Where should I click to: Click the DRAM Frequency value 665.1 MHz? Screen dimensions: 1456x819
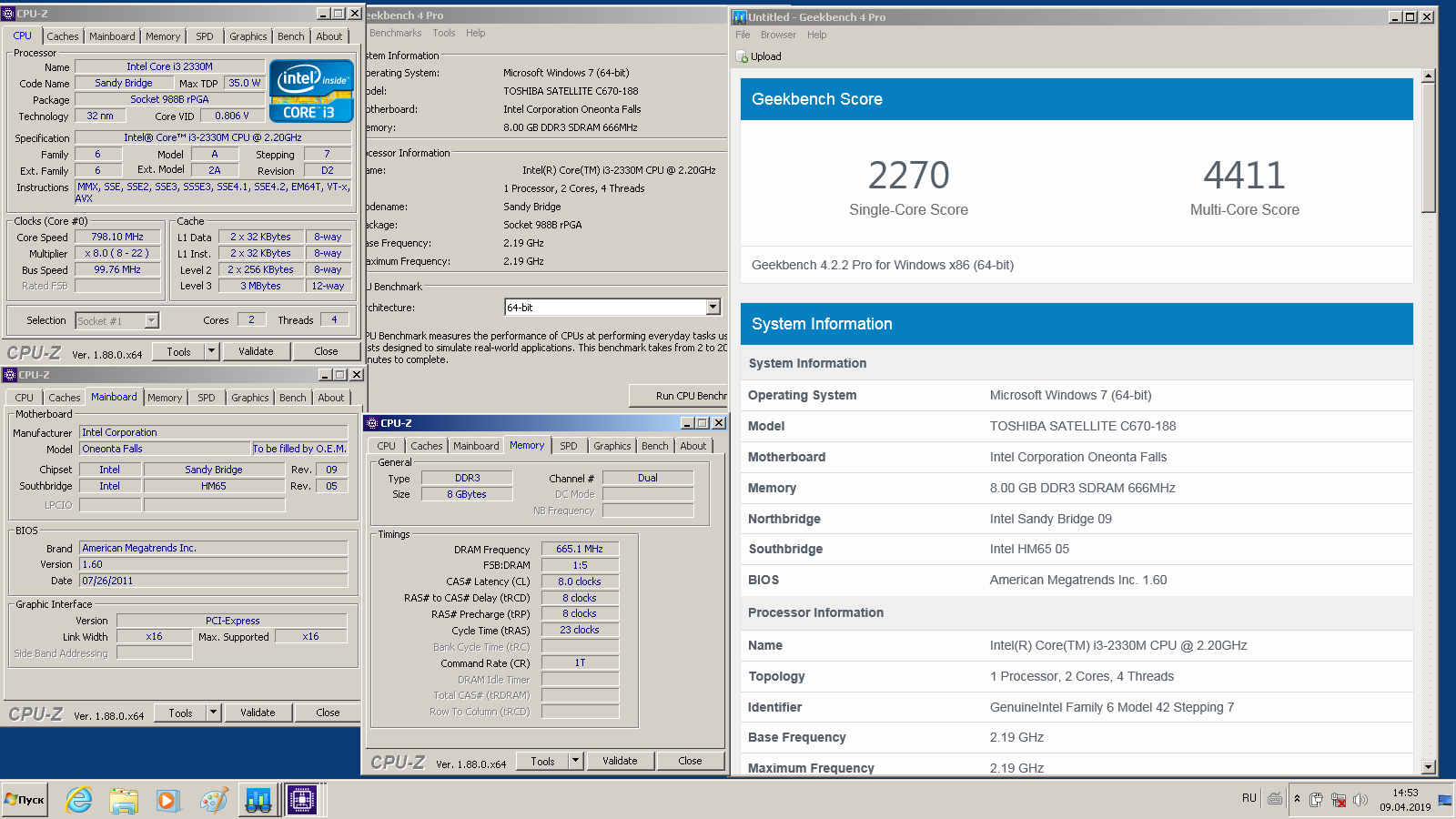tap(580, 549)
